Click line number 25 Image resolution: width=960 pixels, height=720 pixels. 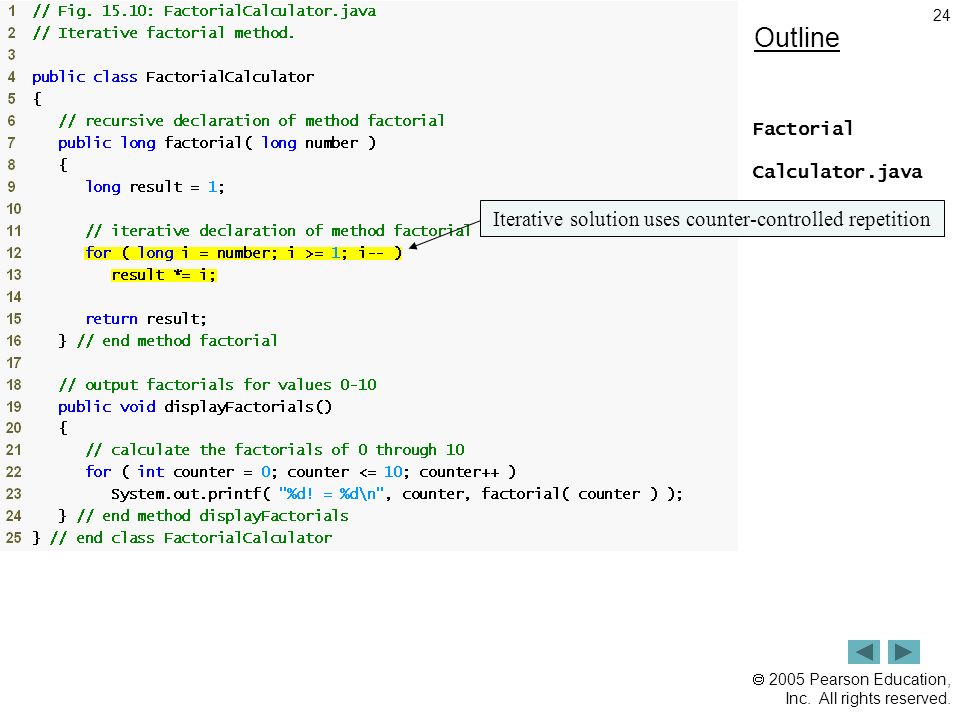click(x=13, y=538)
